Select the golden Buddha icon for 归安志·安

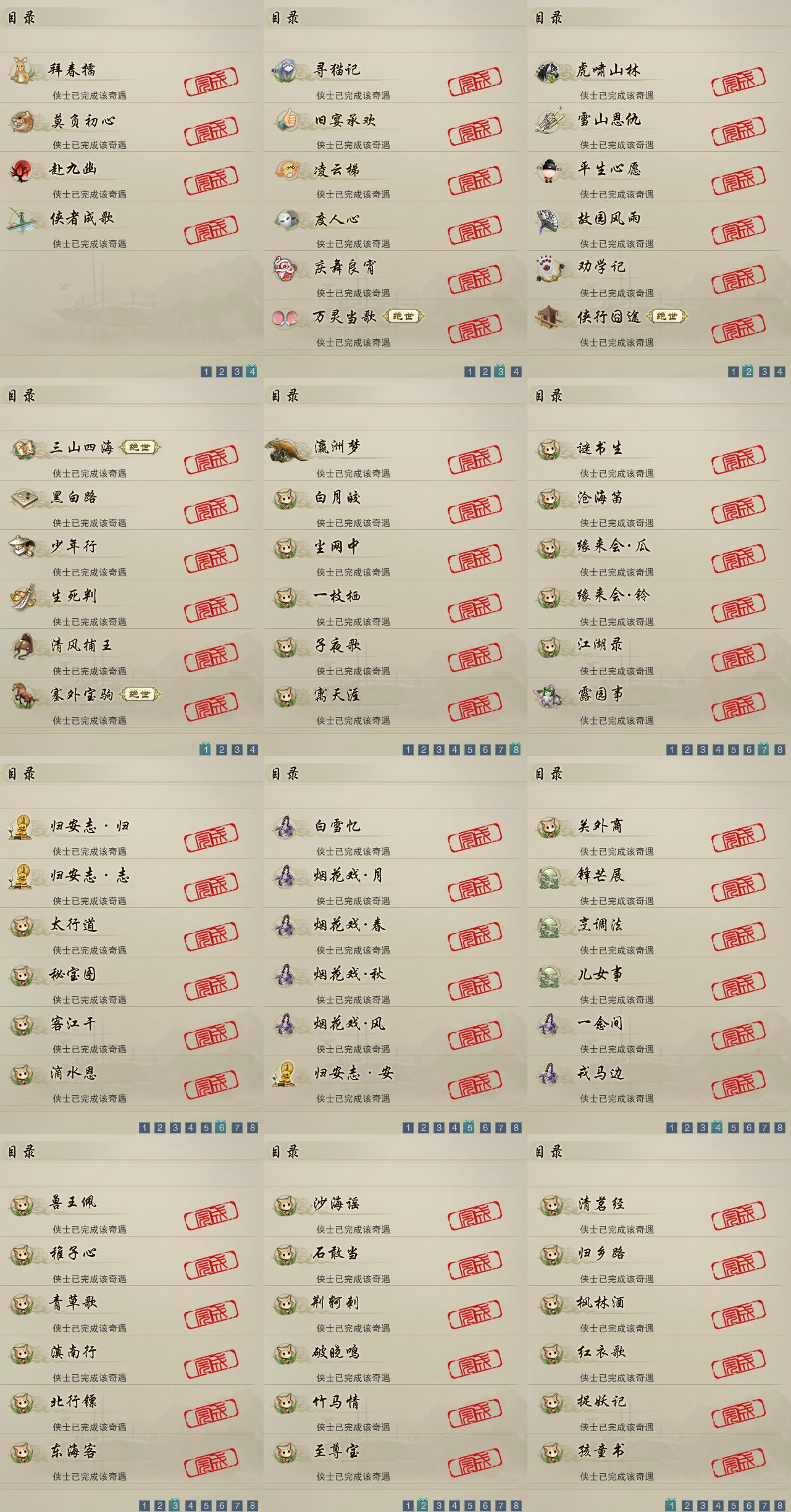tap(285, 1074)
